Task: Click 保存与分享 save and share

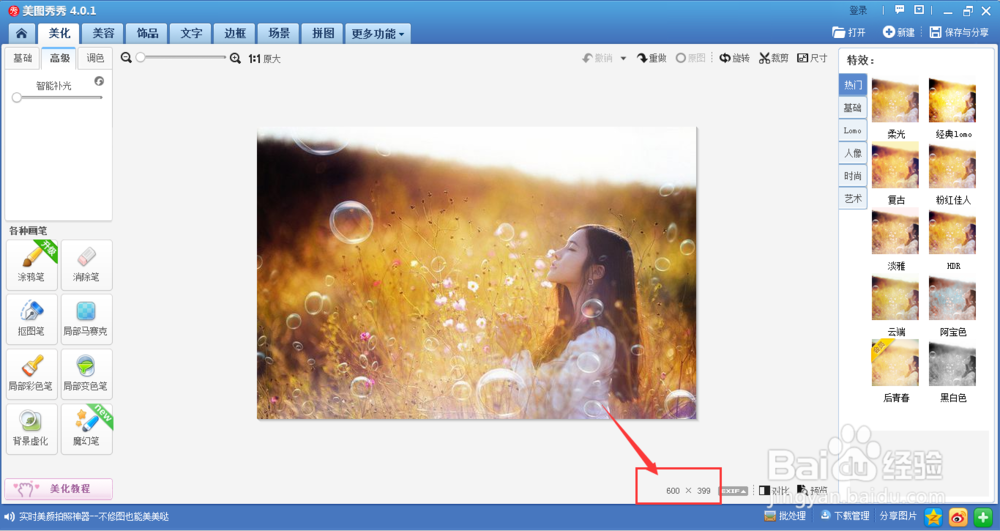Action: pos(959,33)
